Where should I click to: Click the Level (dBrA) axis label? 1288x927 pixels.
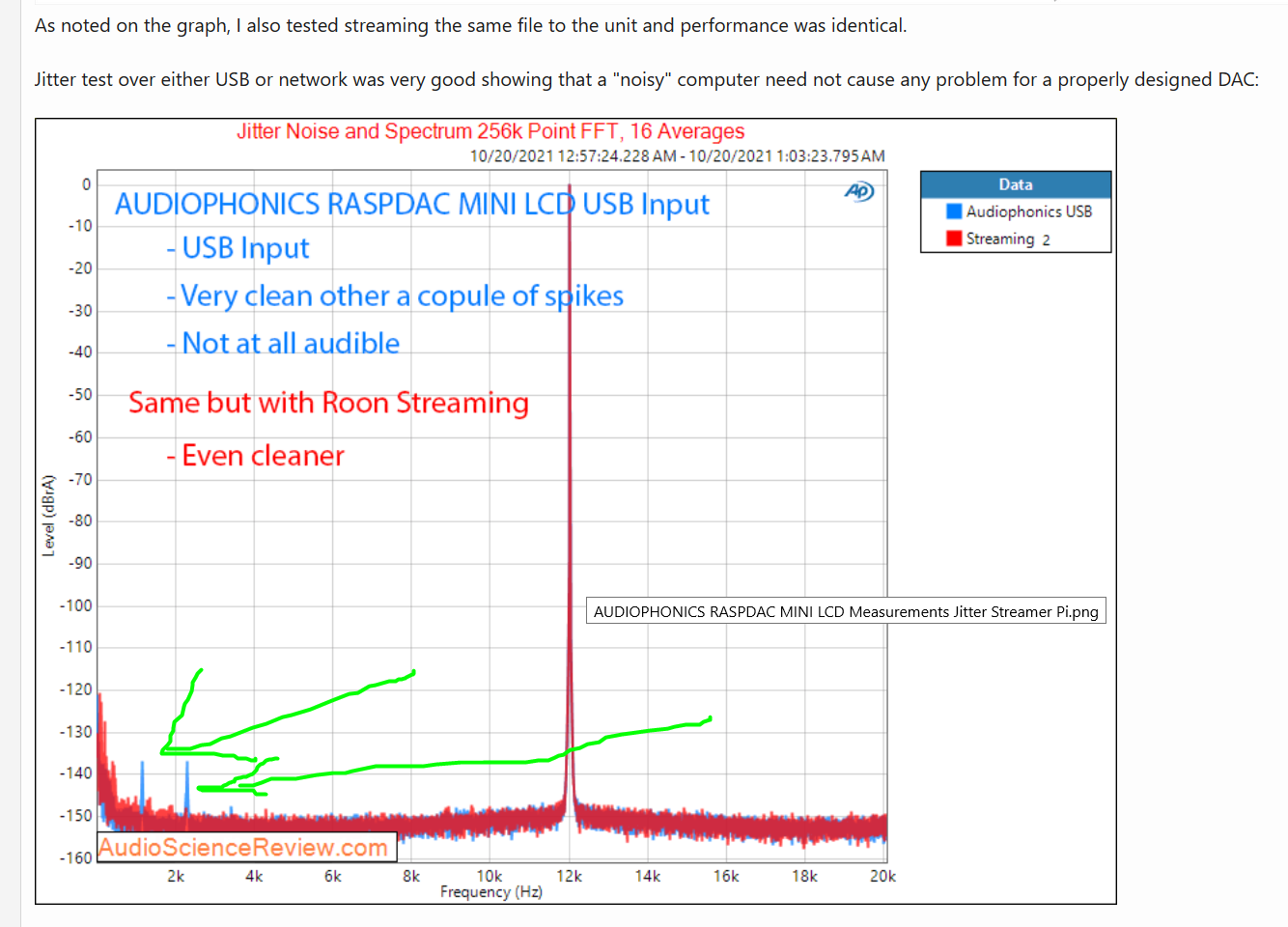pos(48,516)
